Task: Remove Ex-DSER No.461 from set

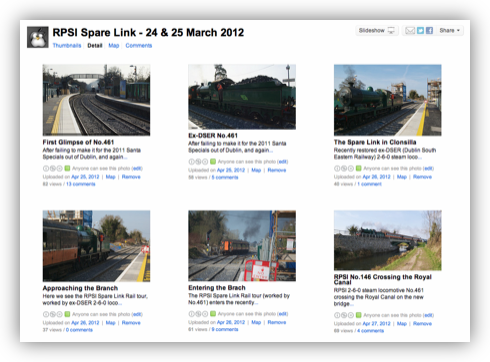Action: [x=277, y=170]
